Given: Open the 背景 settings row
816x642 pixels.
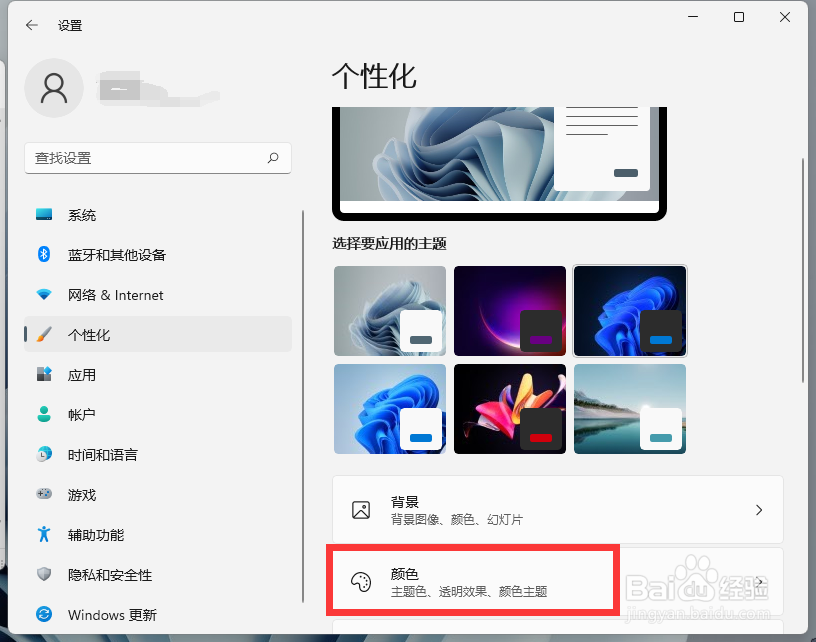Looking at the screenshot, I should (x=557, y=509).
